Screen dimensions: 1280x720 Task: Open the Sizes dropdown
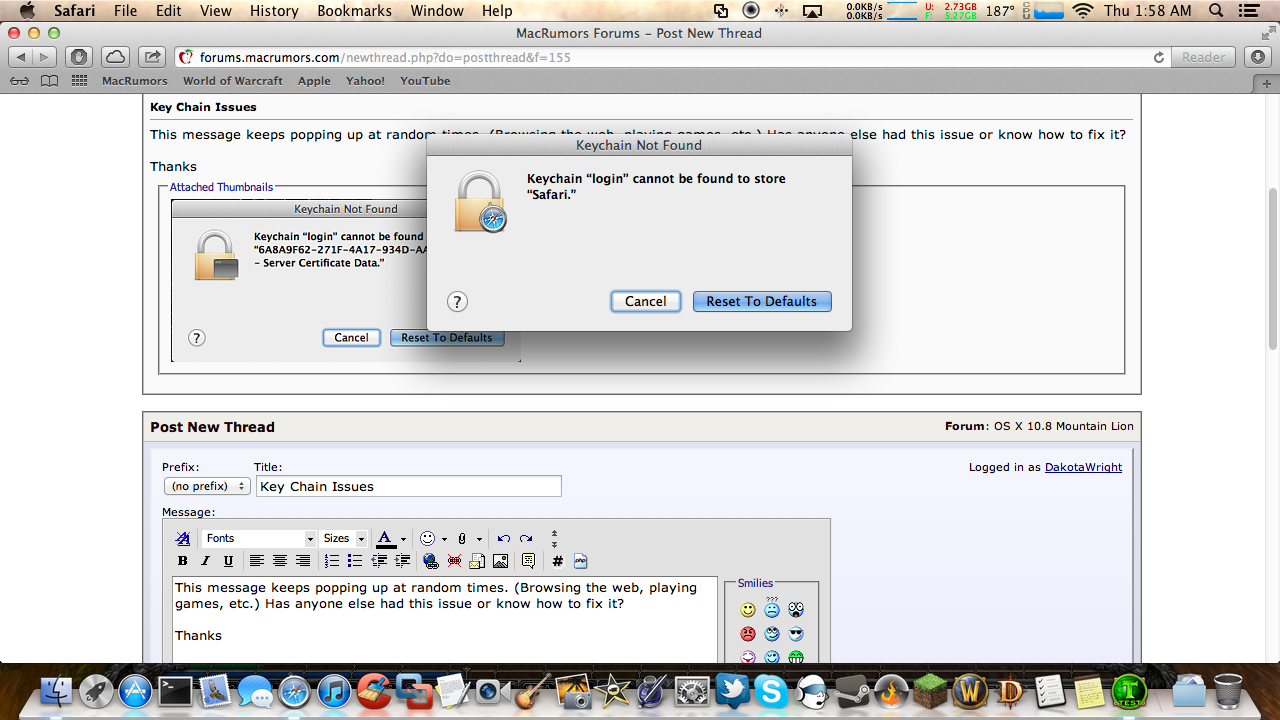[x=344, y=538]
